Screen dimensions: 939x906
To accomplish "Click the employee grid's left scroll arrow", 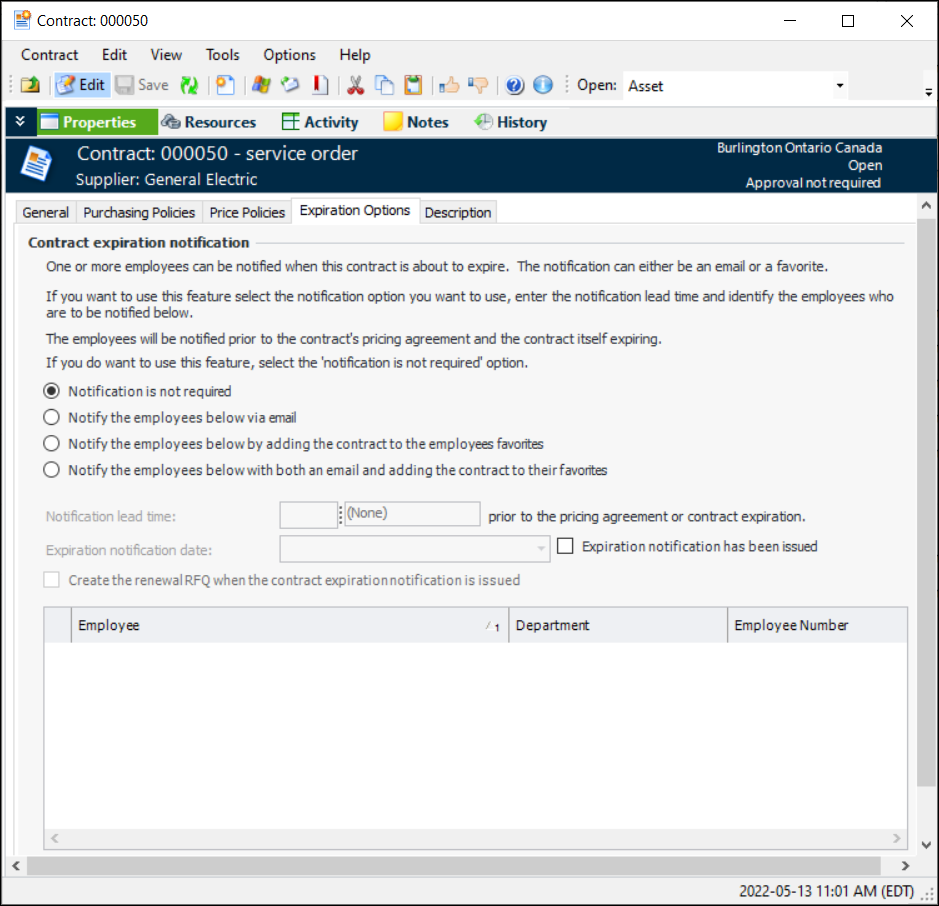I will [x=54, y=838].
